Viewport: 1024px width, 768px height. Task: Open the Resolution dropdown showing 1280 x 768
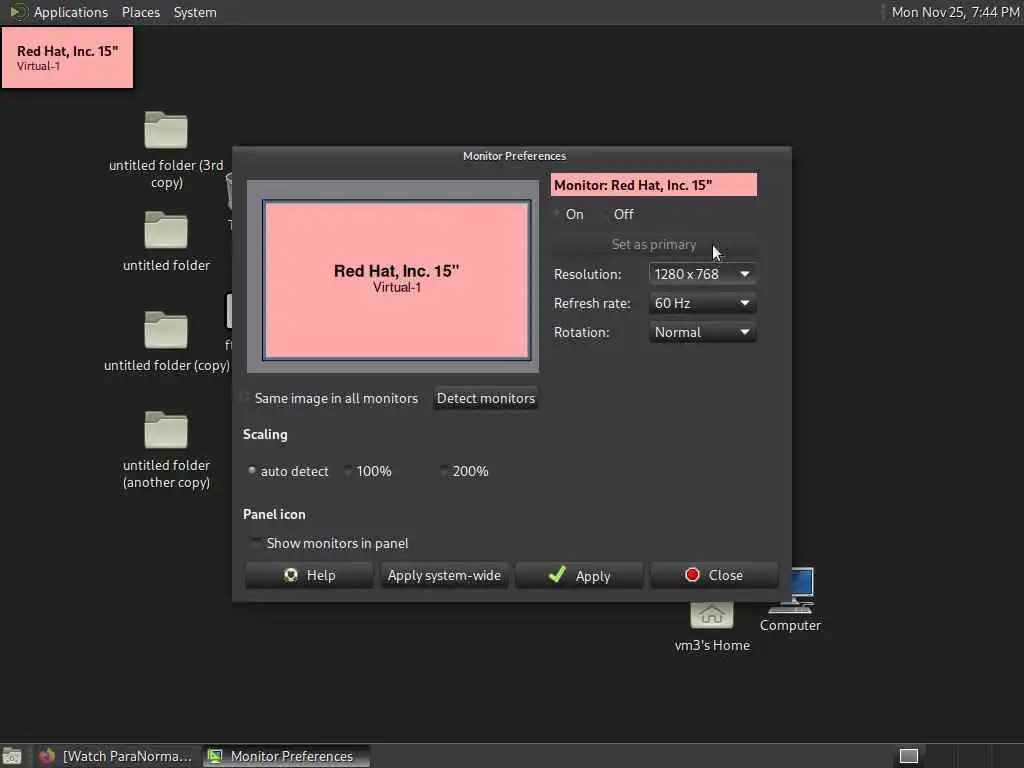[x=702, y=274]
